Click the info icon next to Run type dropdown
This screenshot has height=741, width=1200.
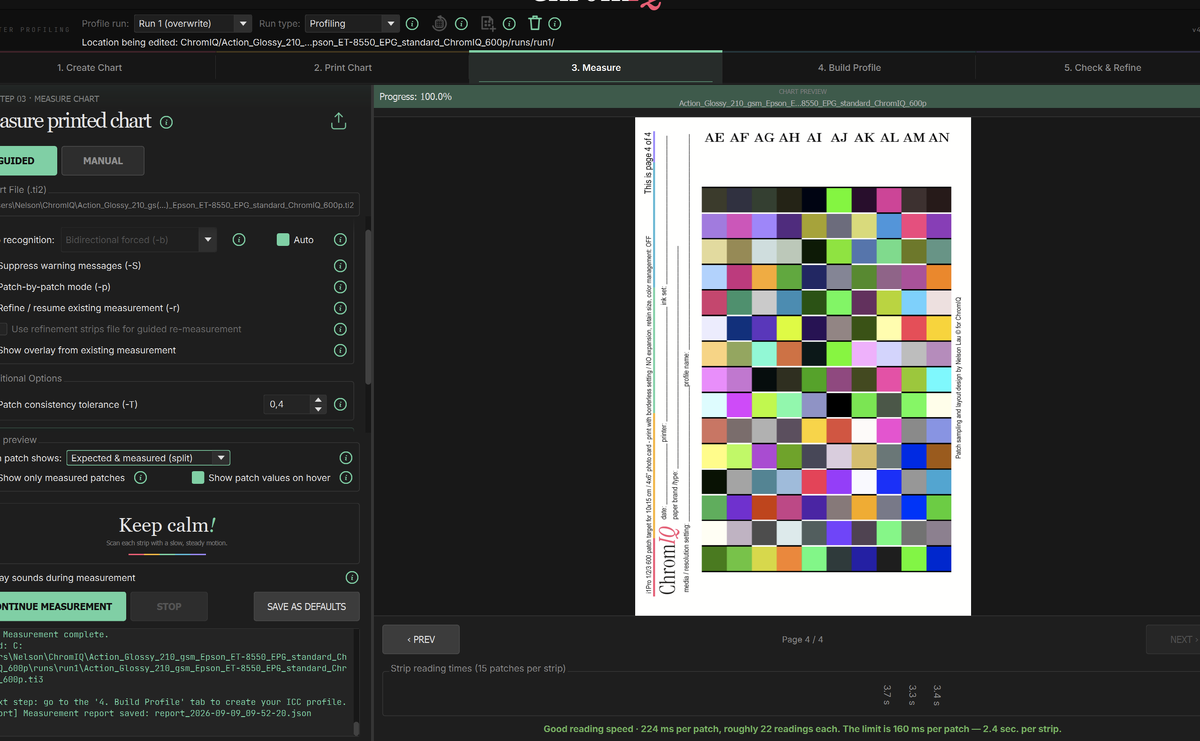(412, 23)
